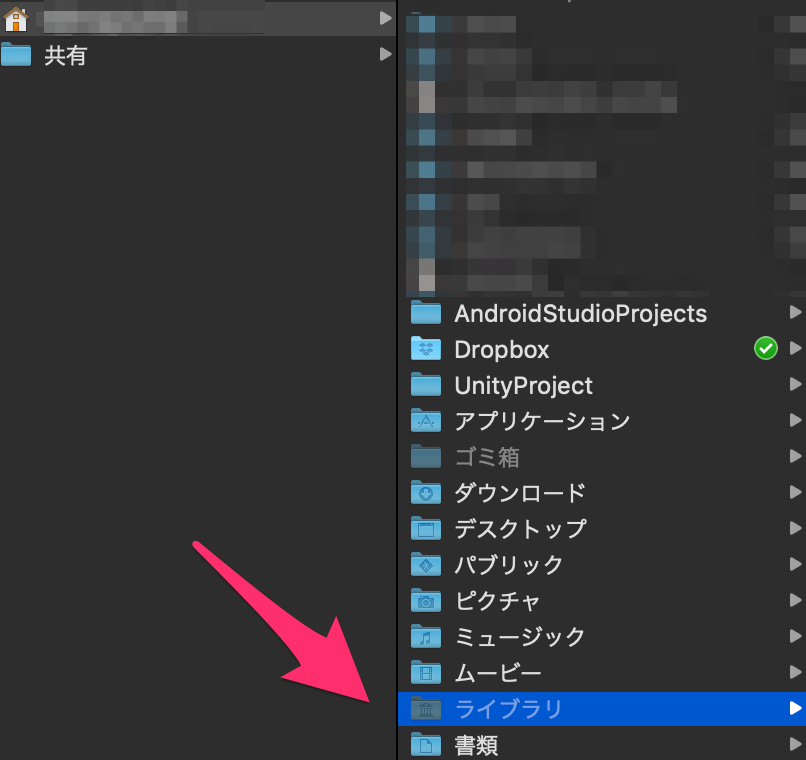Image resolution: width=806 pixels, height=760 pixels.
Task: Select the デスクトップ folder name
Action: pos(520,529)
